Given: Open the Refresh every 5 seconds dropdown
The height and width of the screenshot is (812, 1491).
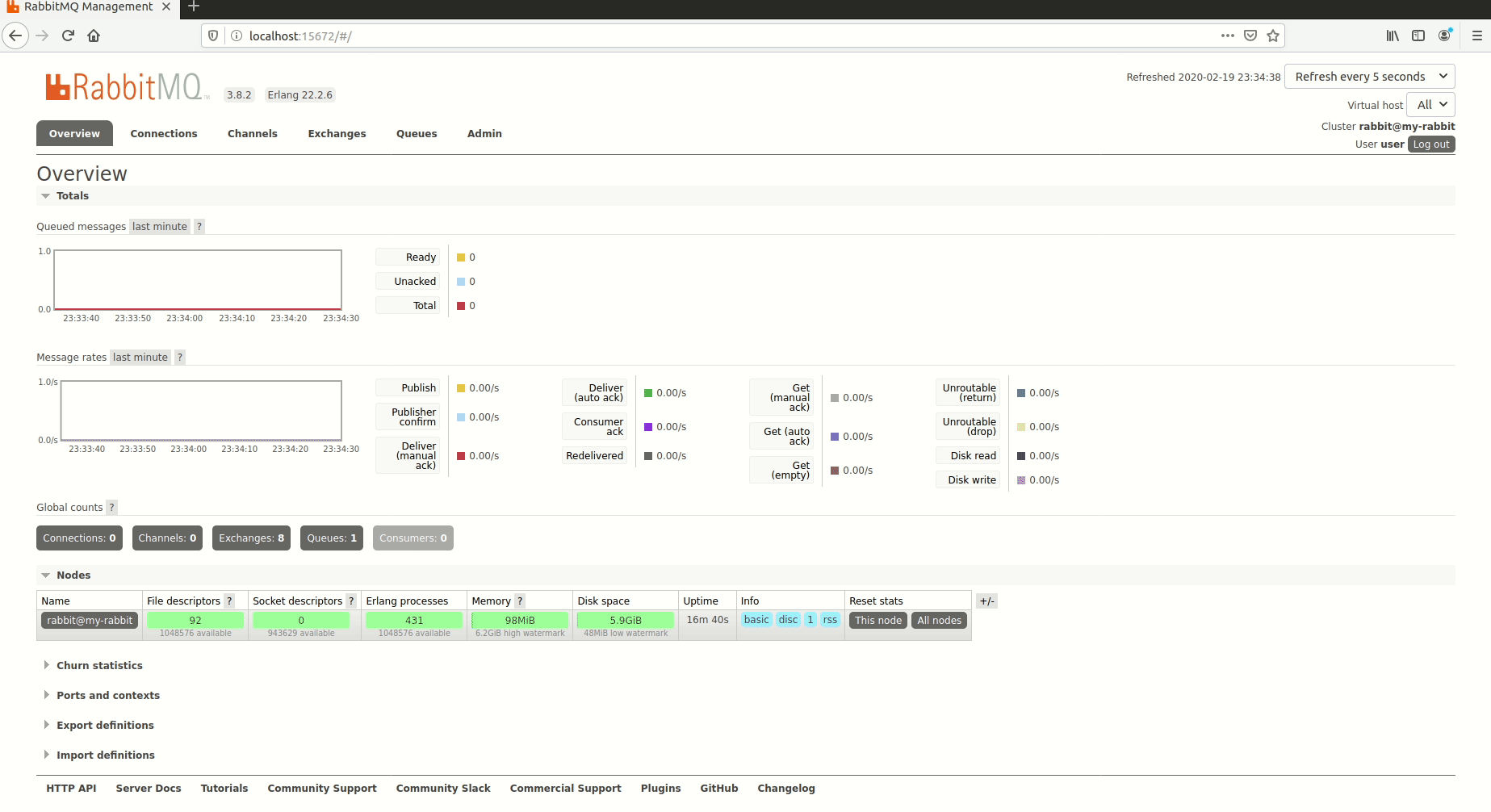Looking at the screenshot, I should point(1369,77).
